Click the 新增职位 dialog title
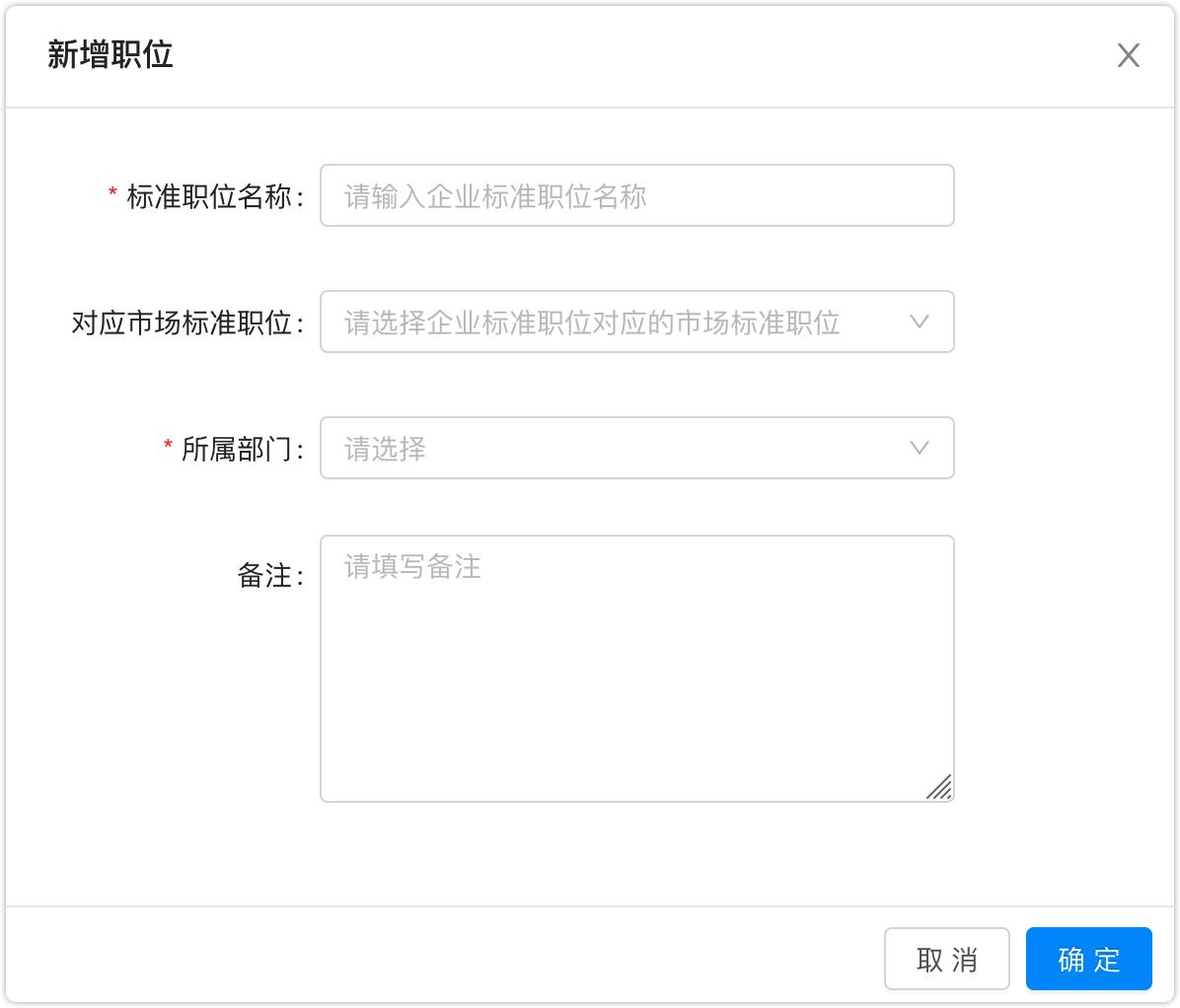Screen dimensions: 1180x1008 pyautogui.click(x=110, y=55)
